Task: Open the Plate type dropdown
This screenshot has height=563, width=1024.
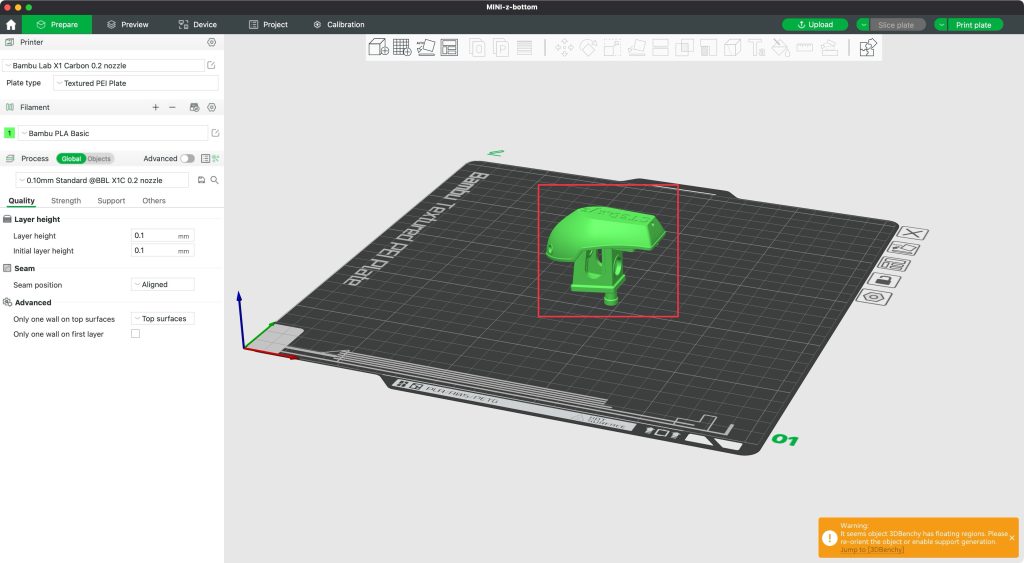Action: 135,83
